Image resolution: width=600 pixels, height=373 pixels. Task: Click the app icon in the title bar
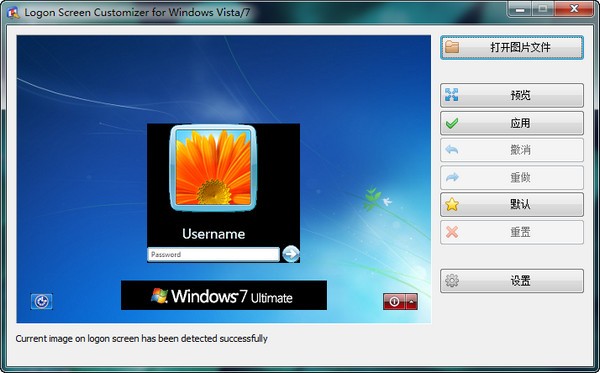pyautogui.click(x=13, y=13)
